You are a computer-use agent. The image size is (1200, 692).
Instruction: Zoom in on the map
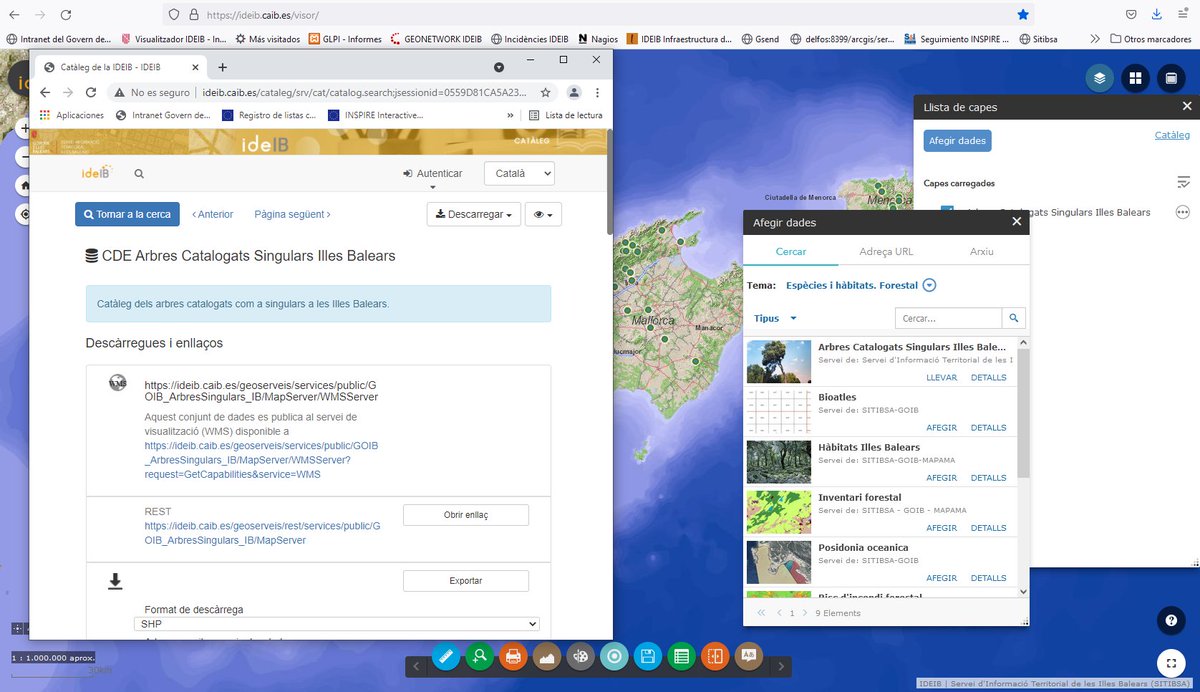[x=24, y=129]
